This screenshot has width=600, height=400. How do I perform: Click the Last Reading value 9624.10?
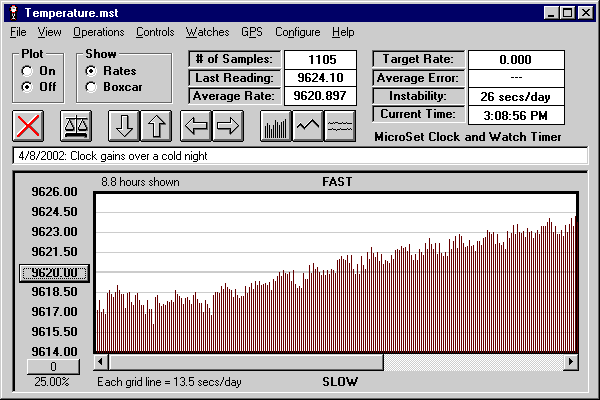(321, 78)
